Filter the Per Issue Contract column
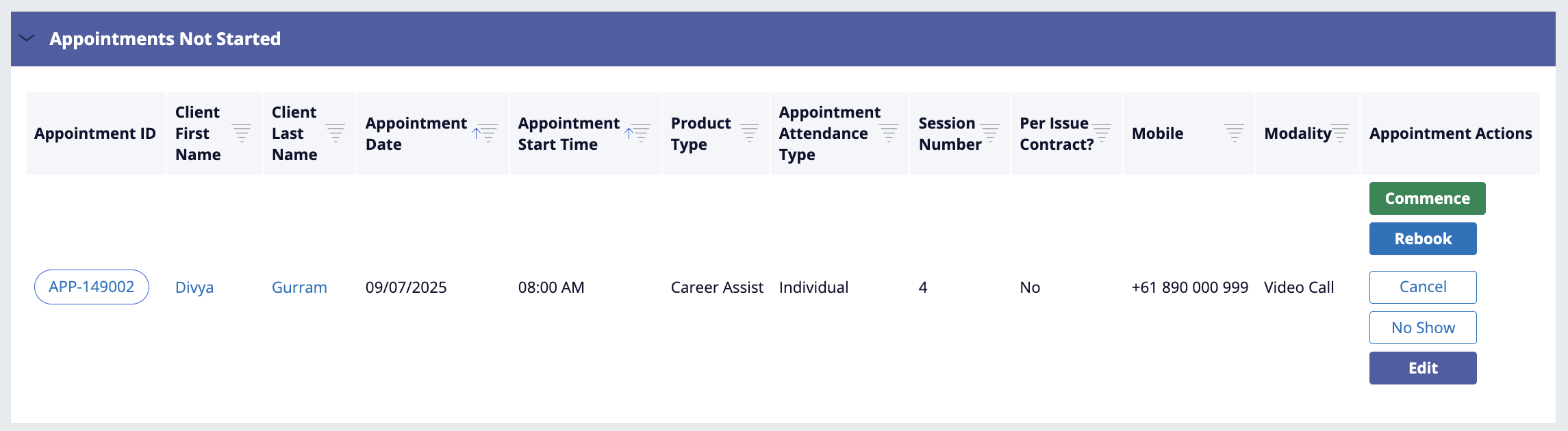This screenshot has height=431, width=1568. (x=1102, y=133)
